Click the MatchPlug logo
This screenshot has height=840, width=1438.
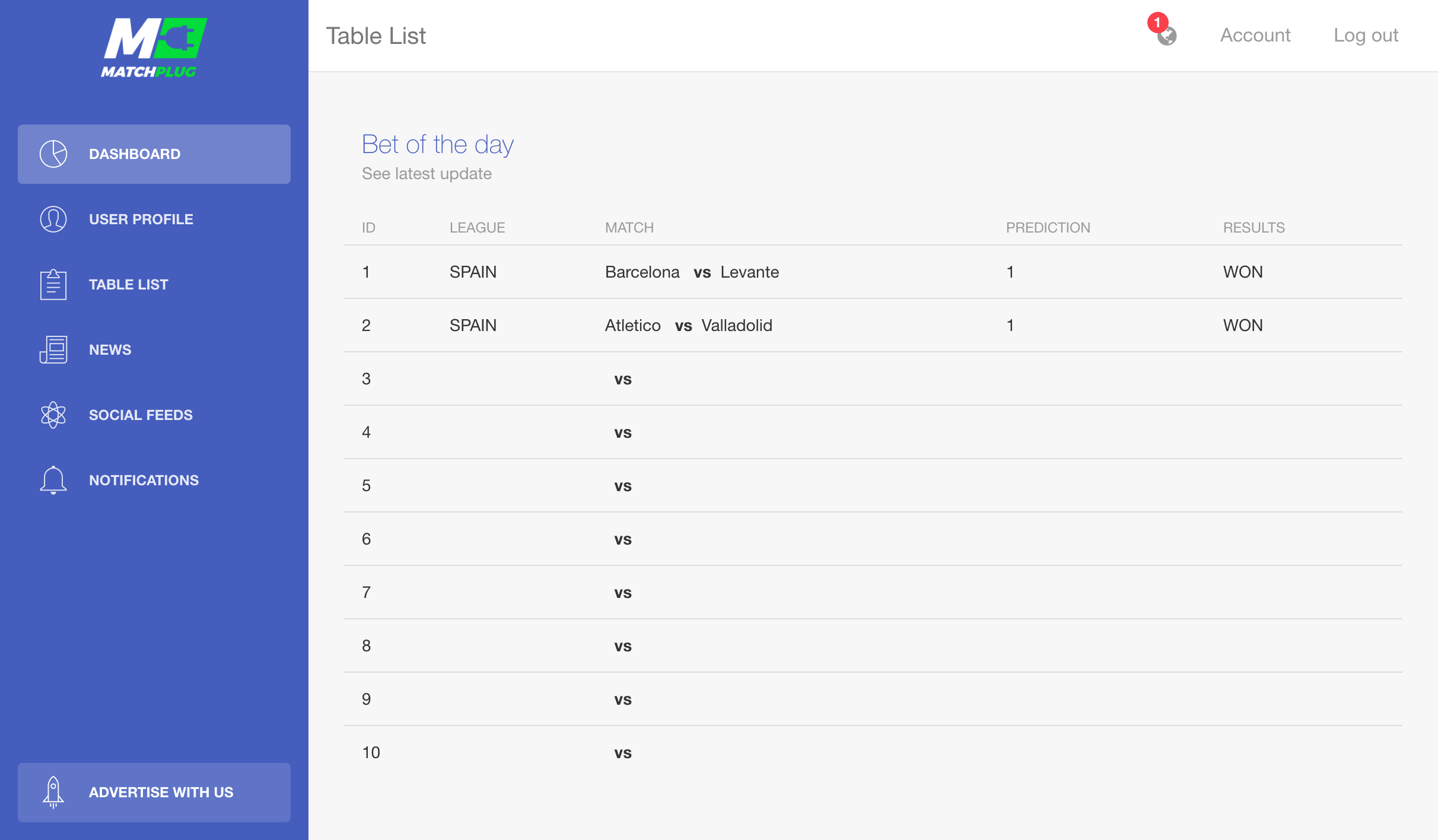coord(154,47)
